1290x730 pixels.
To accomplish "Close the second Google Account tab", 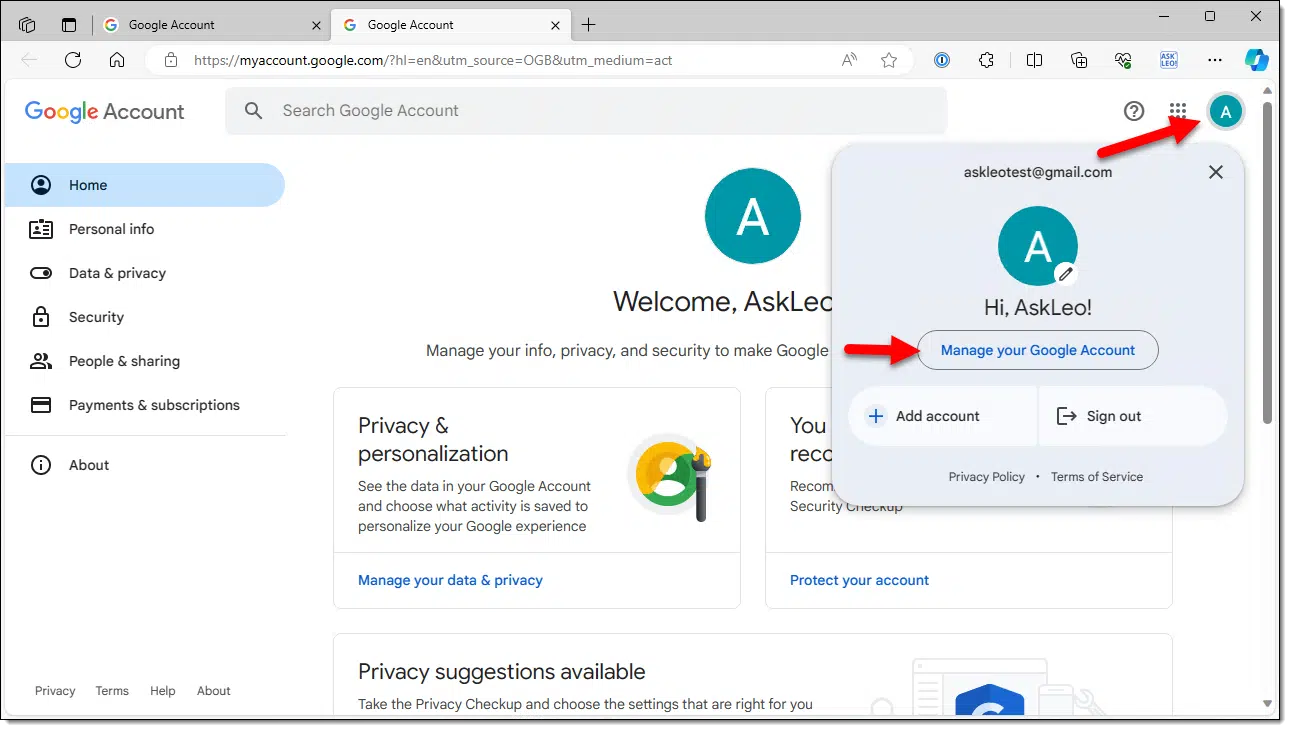I will 555,25.
